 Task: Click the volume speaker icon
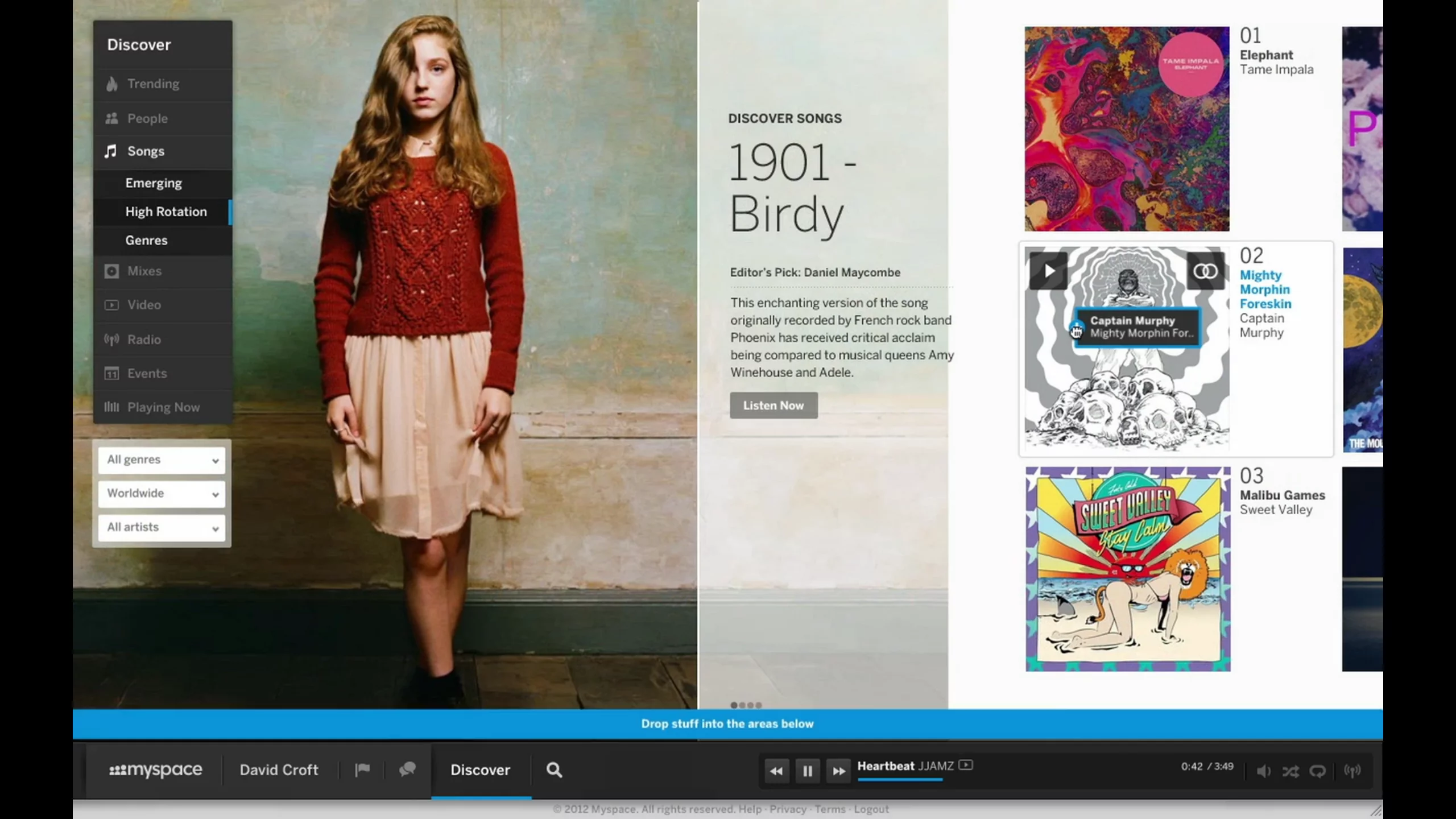point(1264,771)
